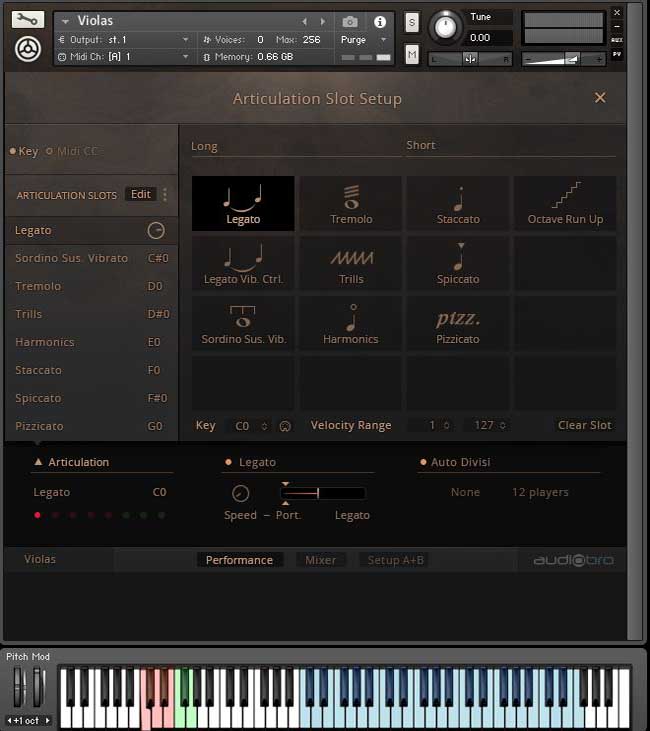
Task: Toggle the Mute (M) button
Action: 412,55
